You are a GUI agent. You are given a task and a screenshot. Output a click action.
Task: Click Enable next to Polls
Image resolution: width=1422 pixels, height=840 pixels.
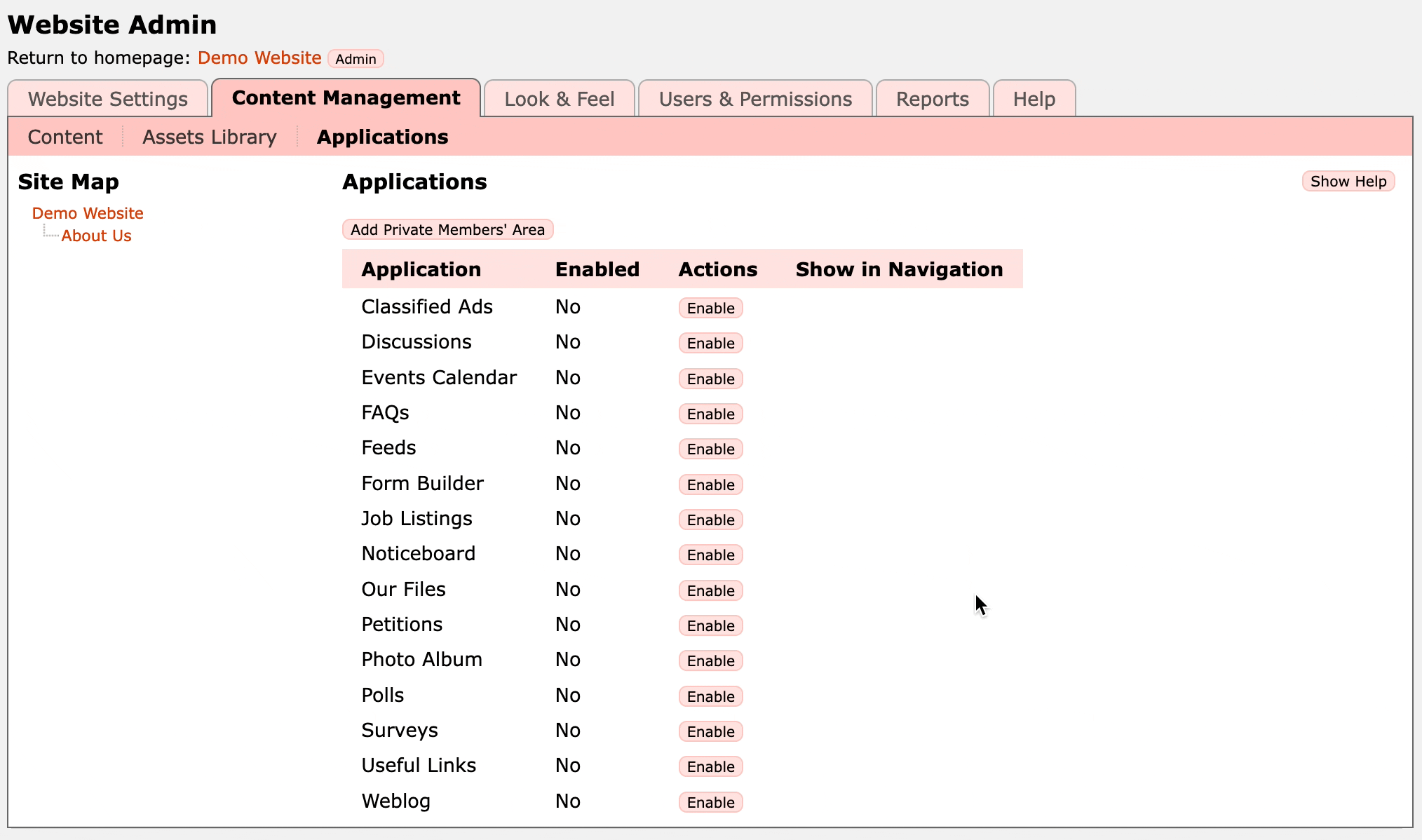coord(710,696)
